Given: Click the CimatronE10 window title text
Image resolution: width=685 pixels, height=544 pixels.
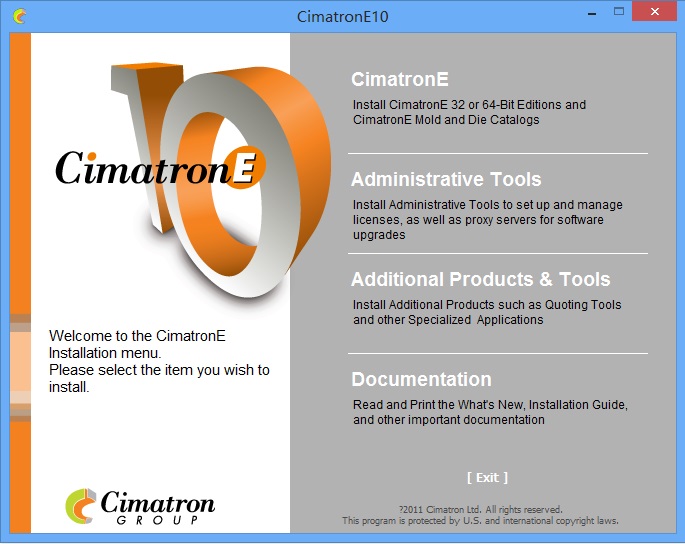Looking at the screenshot, I should [342, 17].
